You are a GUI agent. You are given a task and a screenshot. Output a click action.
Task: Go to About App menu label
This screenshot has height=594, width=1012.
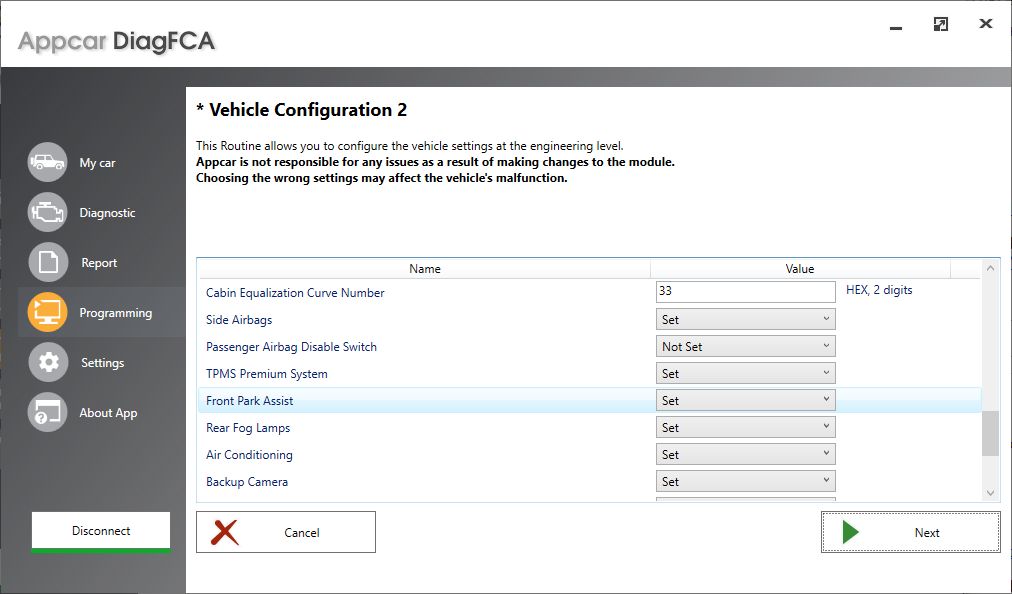[x=108, y=413]
